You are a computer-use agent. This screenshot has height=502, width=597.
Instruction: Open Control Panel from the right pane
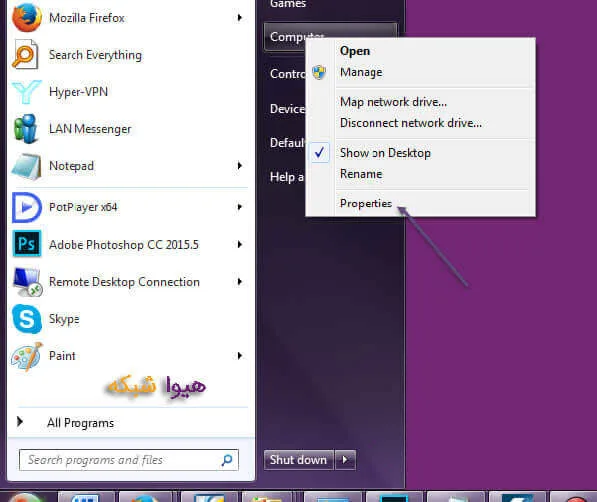[x=287, y=74]
